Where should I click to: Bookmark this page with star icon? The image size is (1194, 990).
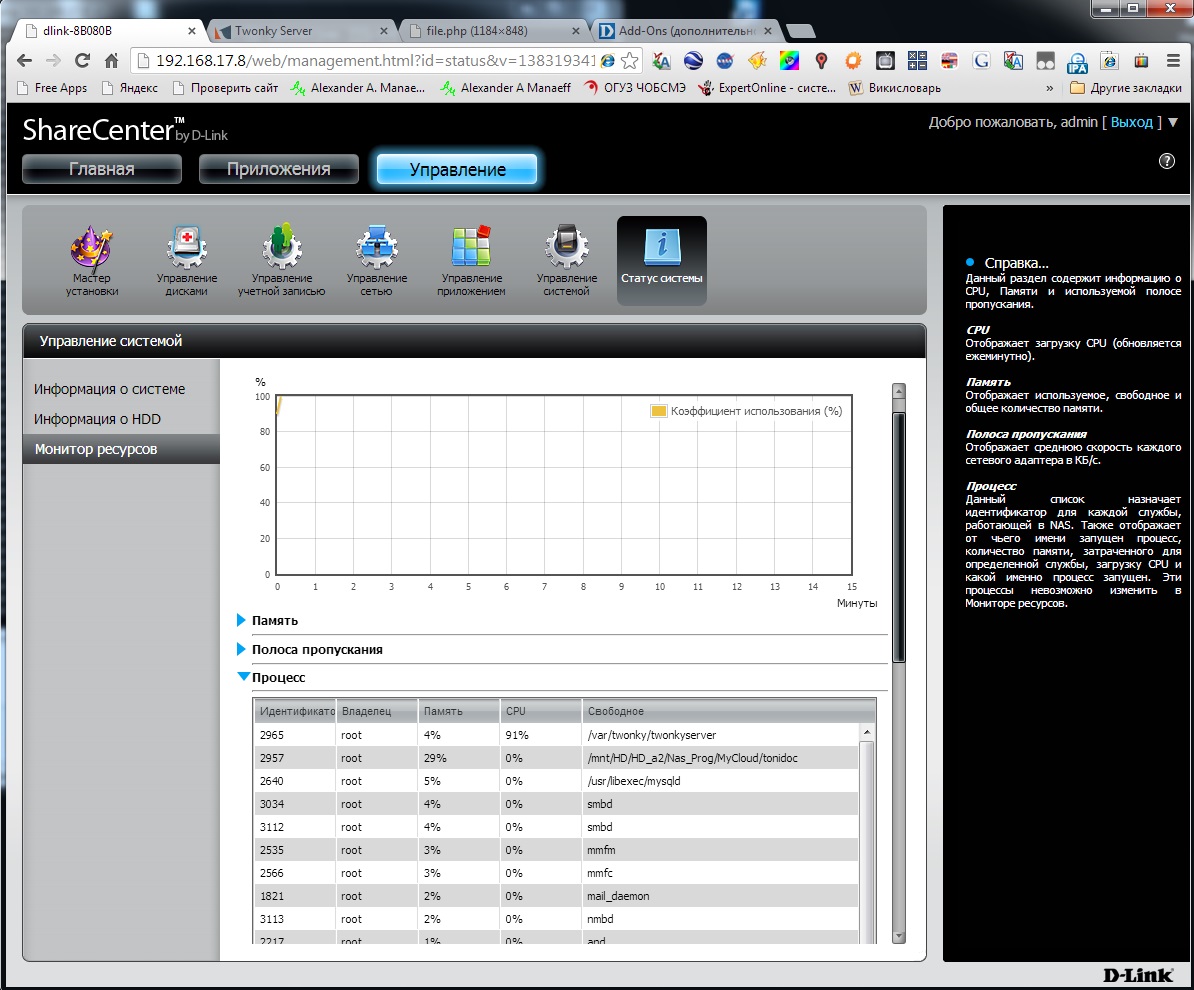point(629,60)
